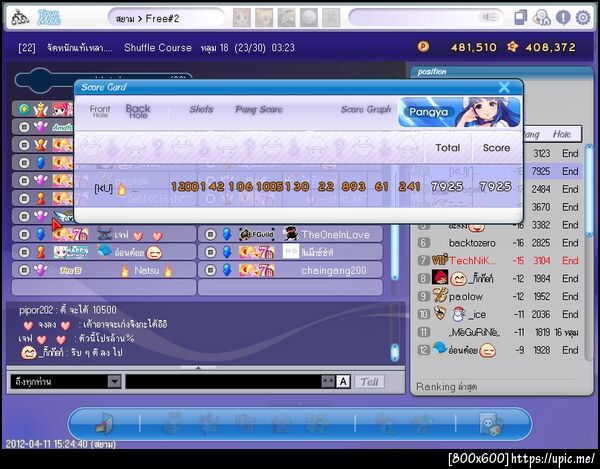Viewport: 600px width, 469px height.
Task: Switch to the Front Hole tab
Action: (x=100, y=111)
